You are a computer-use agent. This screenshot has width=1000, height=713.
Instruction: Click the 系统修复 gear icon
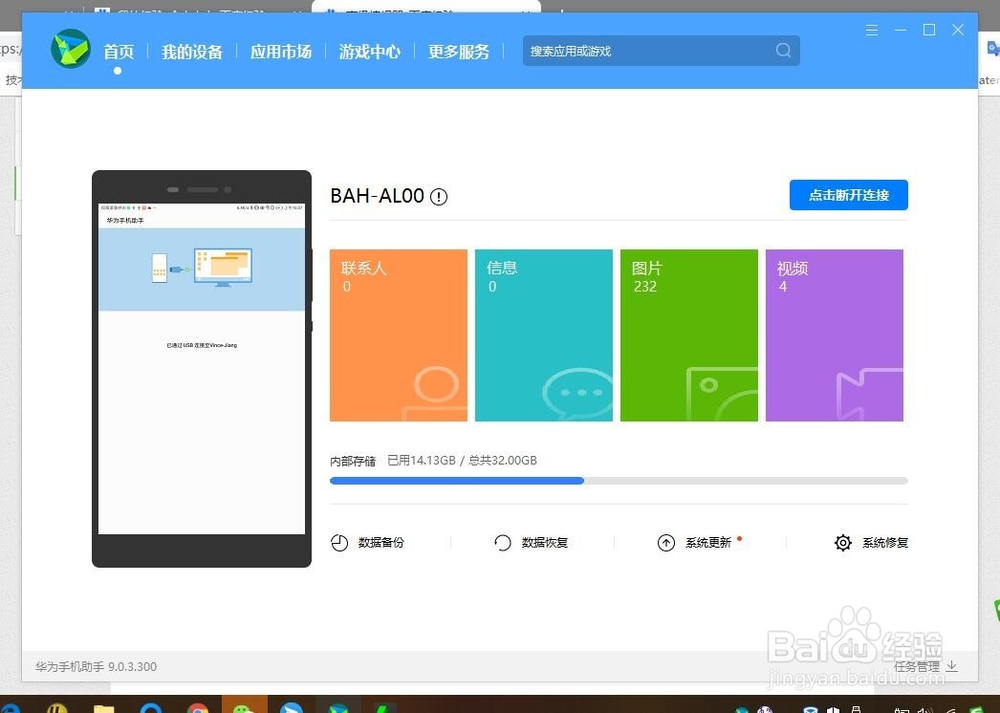point(843,543)
